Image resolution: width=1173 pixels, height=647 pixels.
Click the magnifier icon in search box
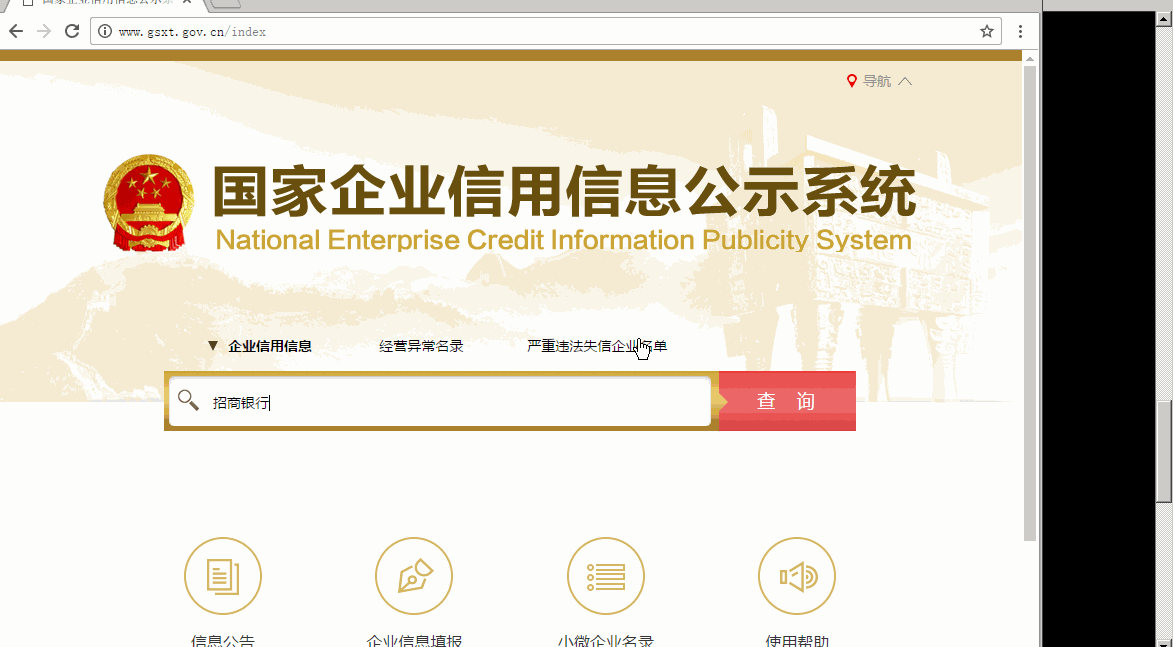coord(189,400)
